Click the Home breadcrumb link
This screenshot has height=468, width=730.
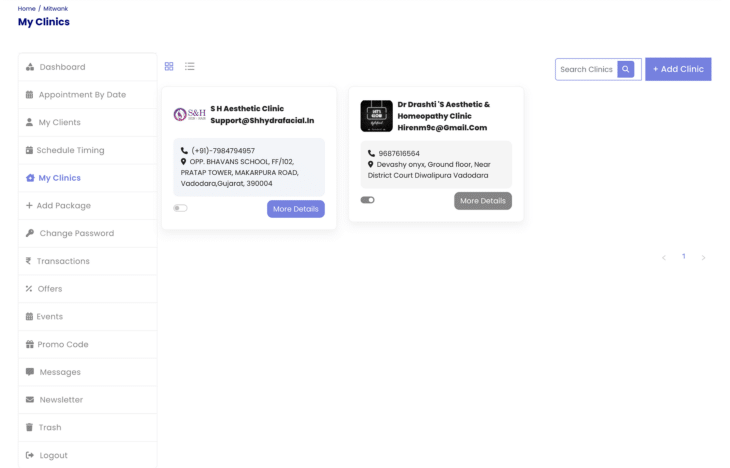(26, 8)
